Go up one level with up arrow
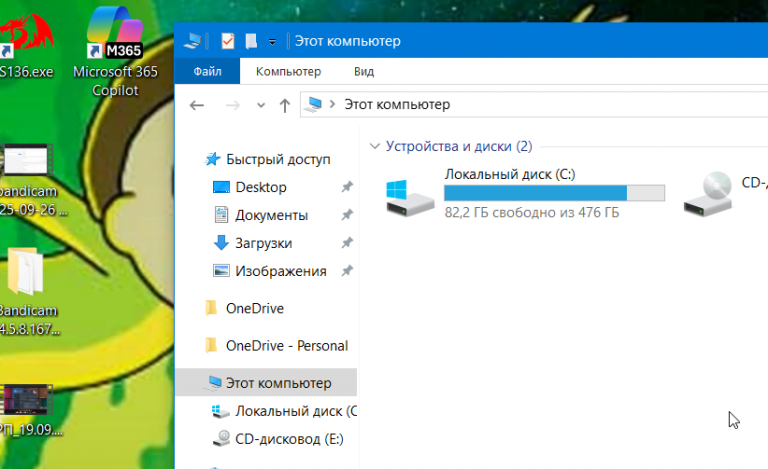Image resolution: width=768 pixels, height=469 pixels. click(285, 105)
